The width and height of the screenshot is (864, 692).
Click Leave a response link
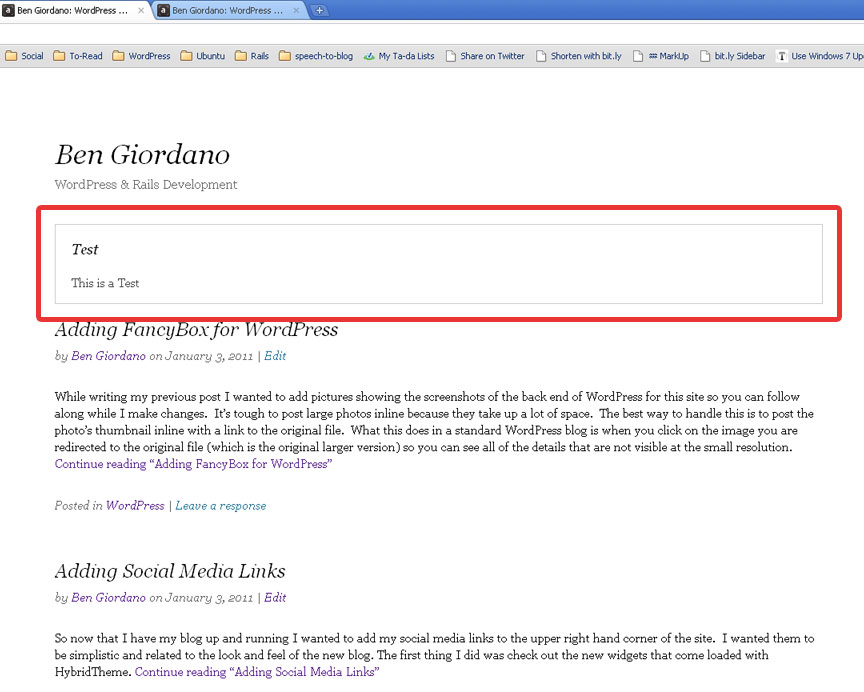tap(220, 506)
